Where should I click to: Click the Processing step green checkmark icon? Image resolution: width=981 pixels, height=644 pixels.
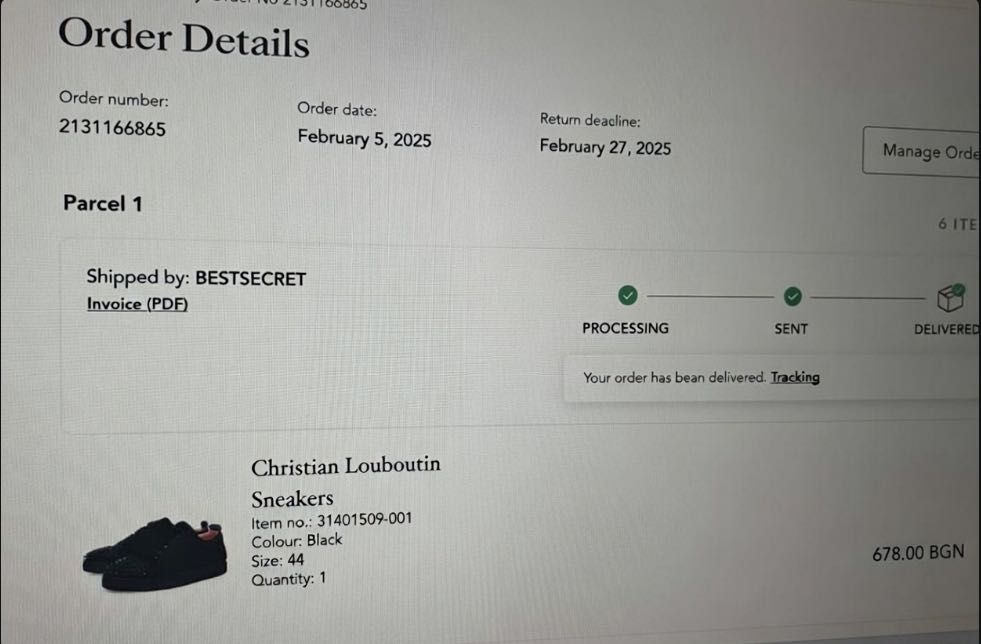(x=627, y=295)
